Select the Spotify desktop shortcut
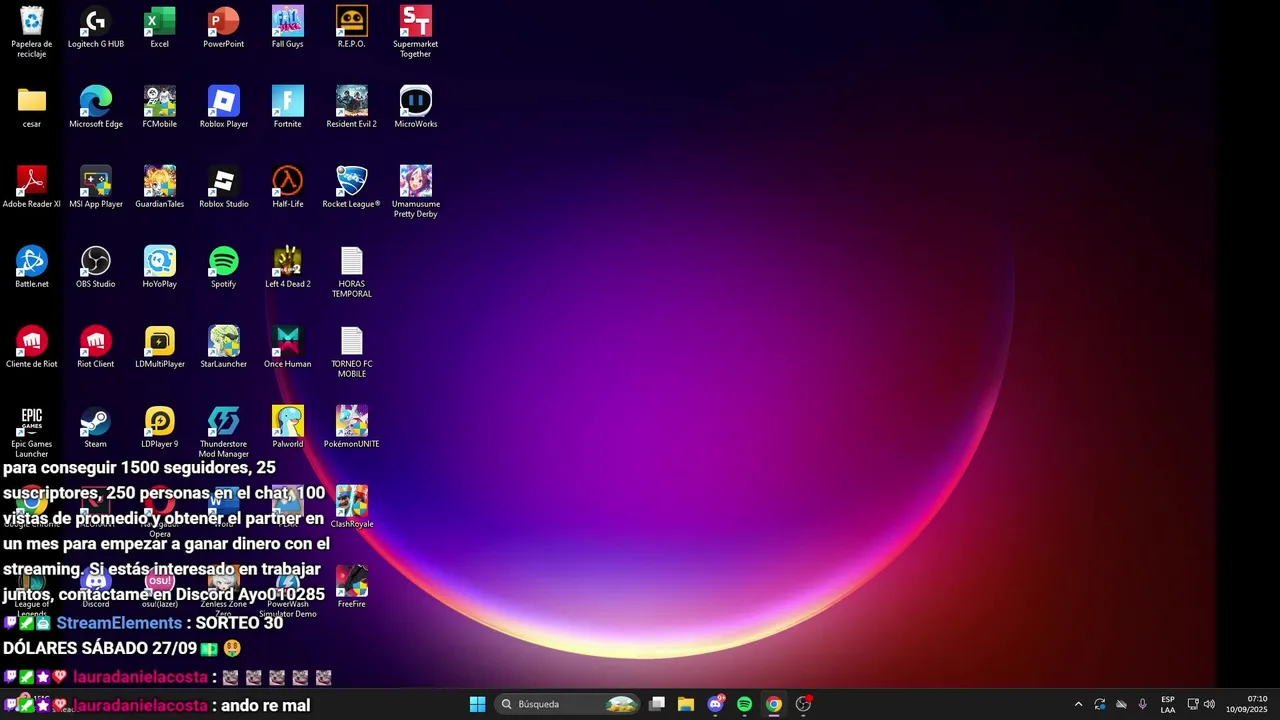The height and width of the screenshot is (720, 1280). pos(224,268)
